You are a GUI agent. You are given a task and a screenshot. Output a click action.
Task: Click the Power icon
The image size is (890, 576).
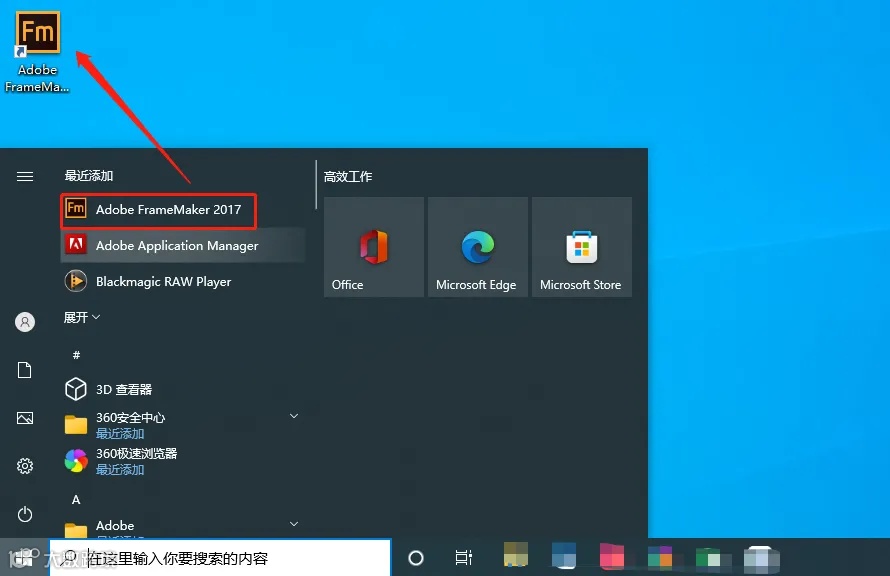25,514
